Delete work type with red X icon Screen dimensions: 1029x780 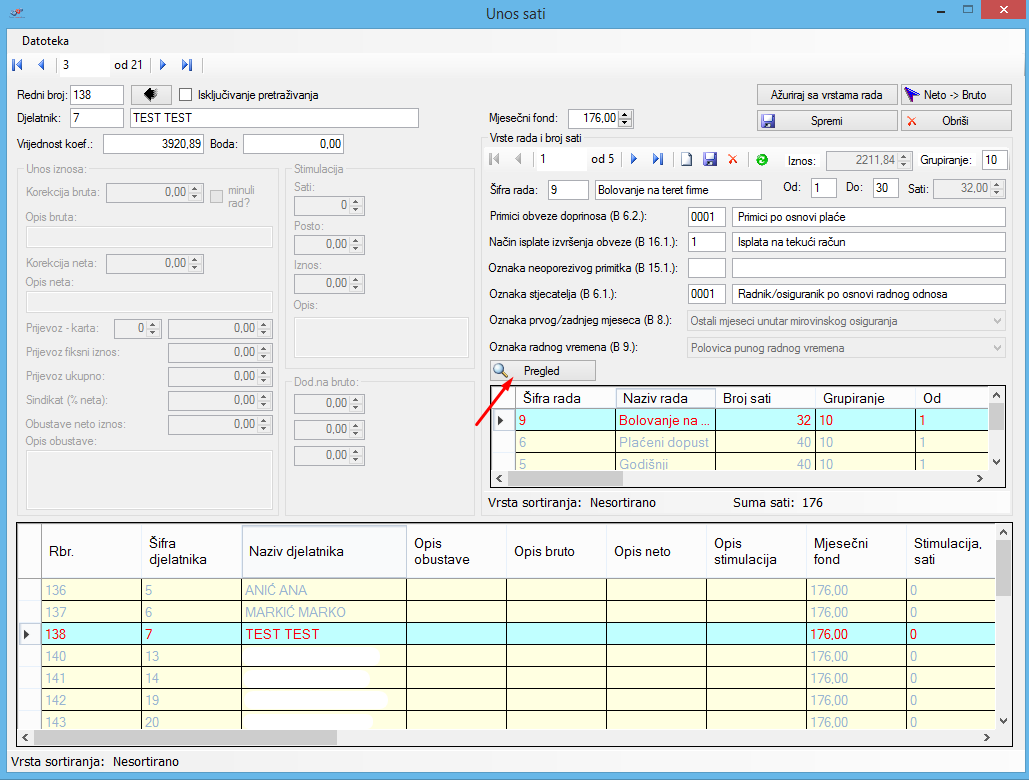coord(733,159)
